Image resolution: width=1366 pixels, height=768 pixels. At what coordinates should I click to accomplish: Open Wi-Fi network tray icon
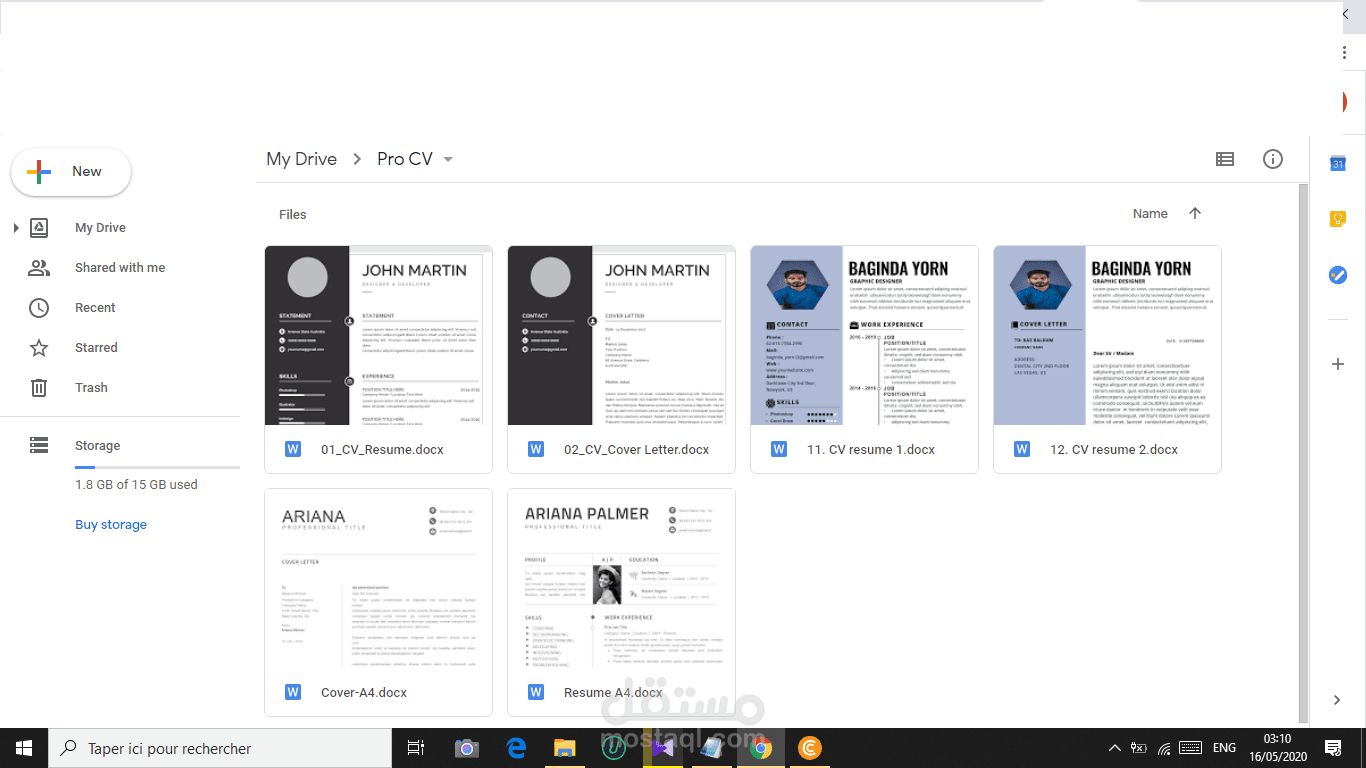pos(1164,748)
